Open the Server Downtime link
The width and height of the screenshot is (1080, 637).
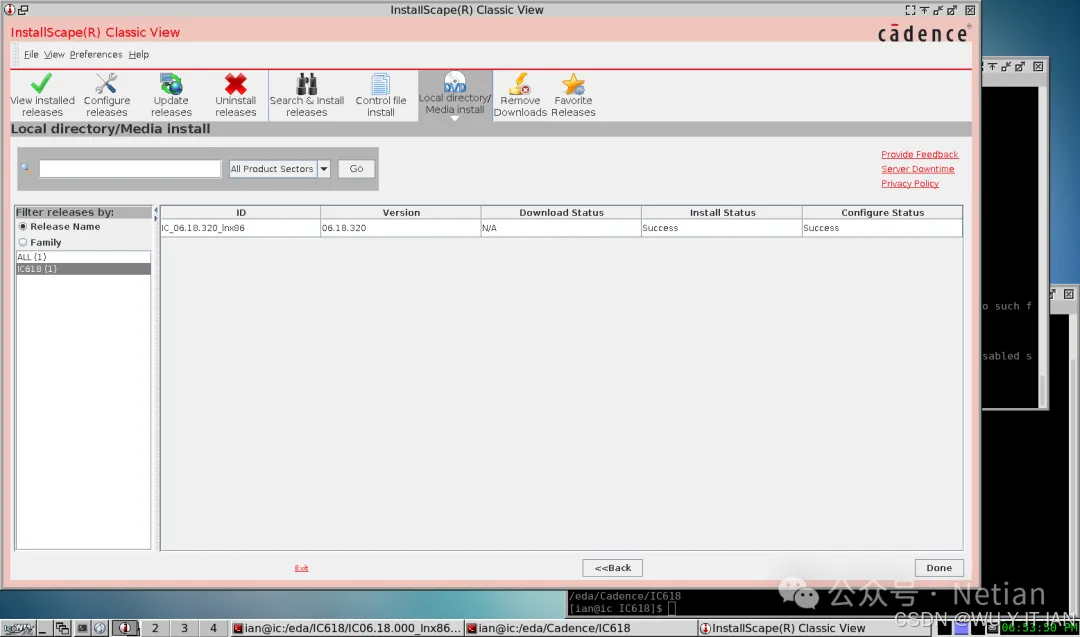point(917,169)
